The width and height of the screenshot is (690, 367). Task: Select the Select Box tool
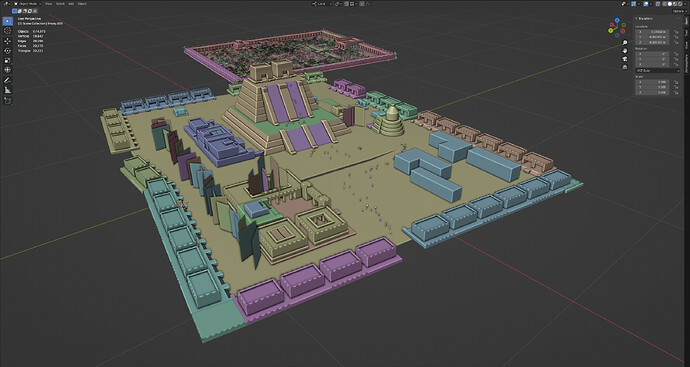(x=7, y=21)
